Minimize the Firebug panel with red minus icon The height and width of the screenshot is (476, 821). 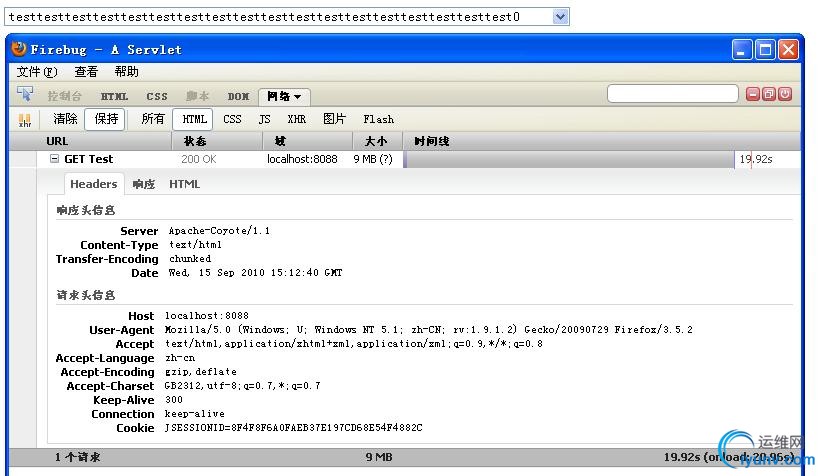[753, 94]
